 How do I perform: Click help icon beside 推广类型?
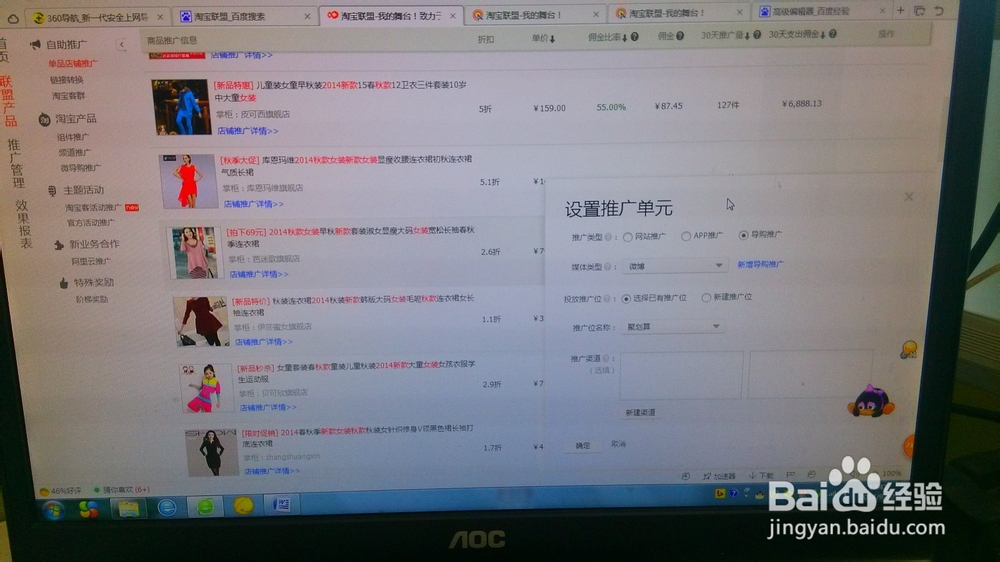[608, 237]
